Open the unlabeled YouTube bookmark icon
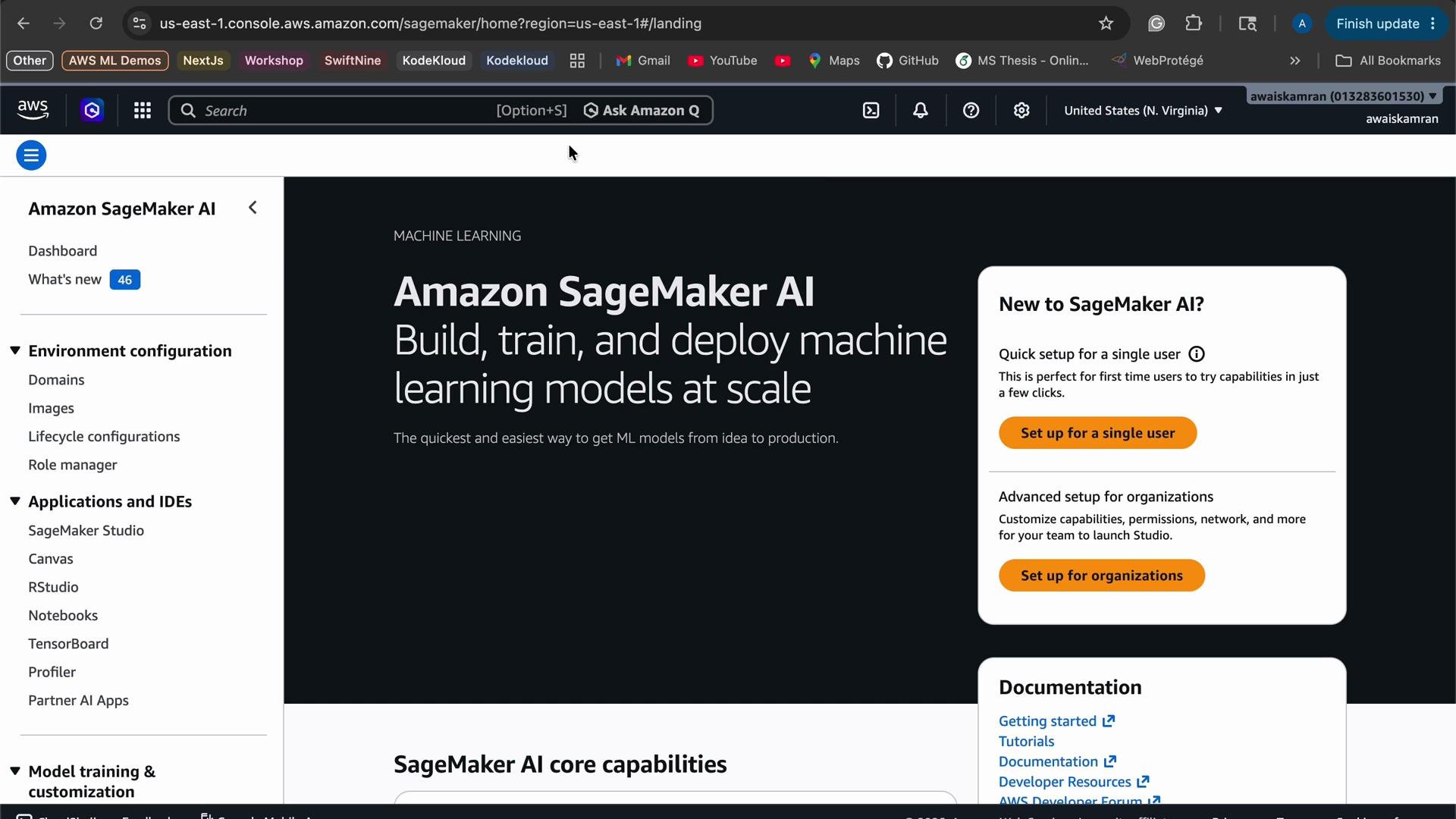This screenshot has width=1456, height=819. [783, 61]
